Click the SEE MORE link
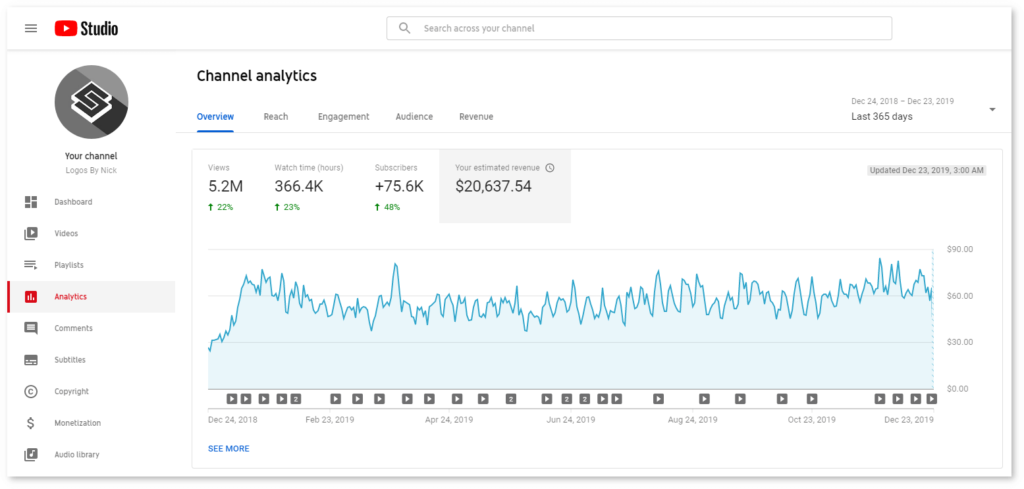The height and width of the screenshot is (489, 1024). 229,449
